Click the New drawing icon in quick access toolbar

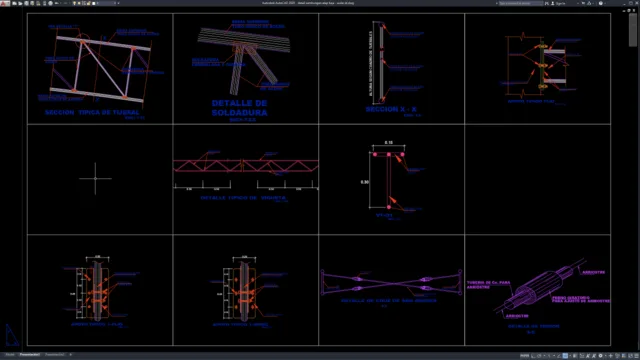point(14,3)
